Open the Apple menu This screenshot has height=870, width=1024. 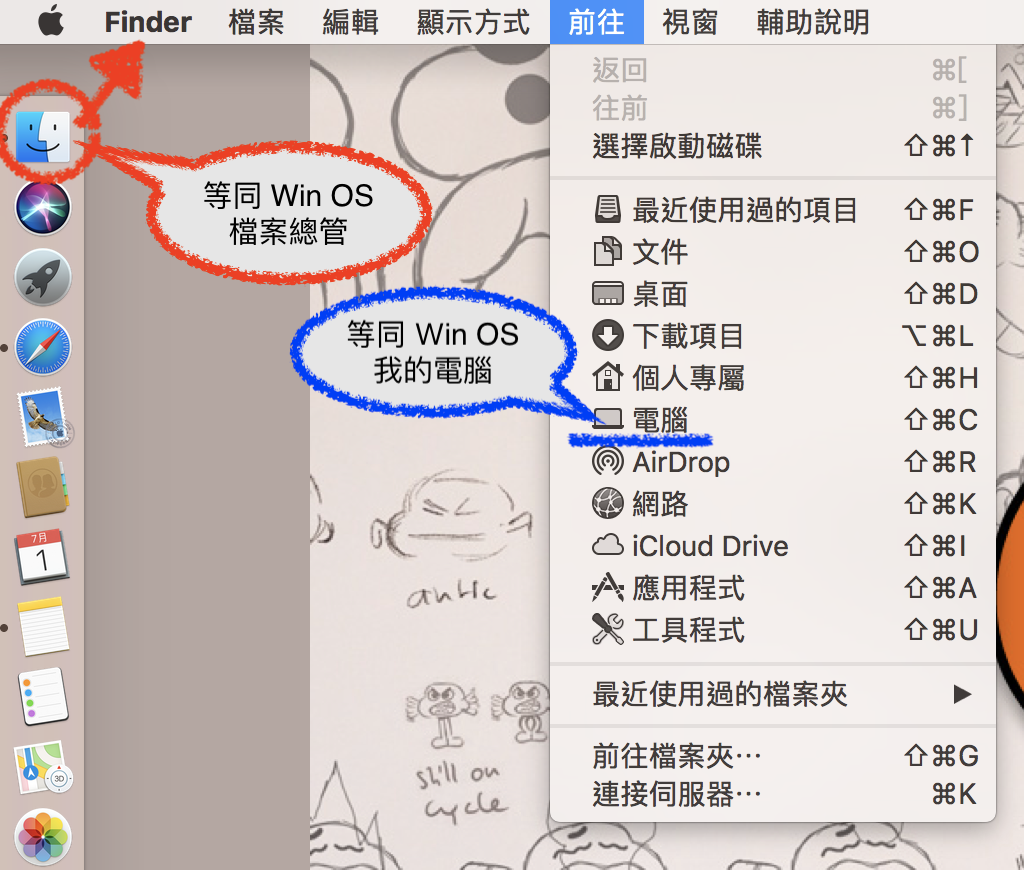[51, 22]
